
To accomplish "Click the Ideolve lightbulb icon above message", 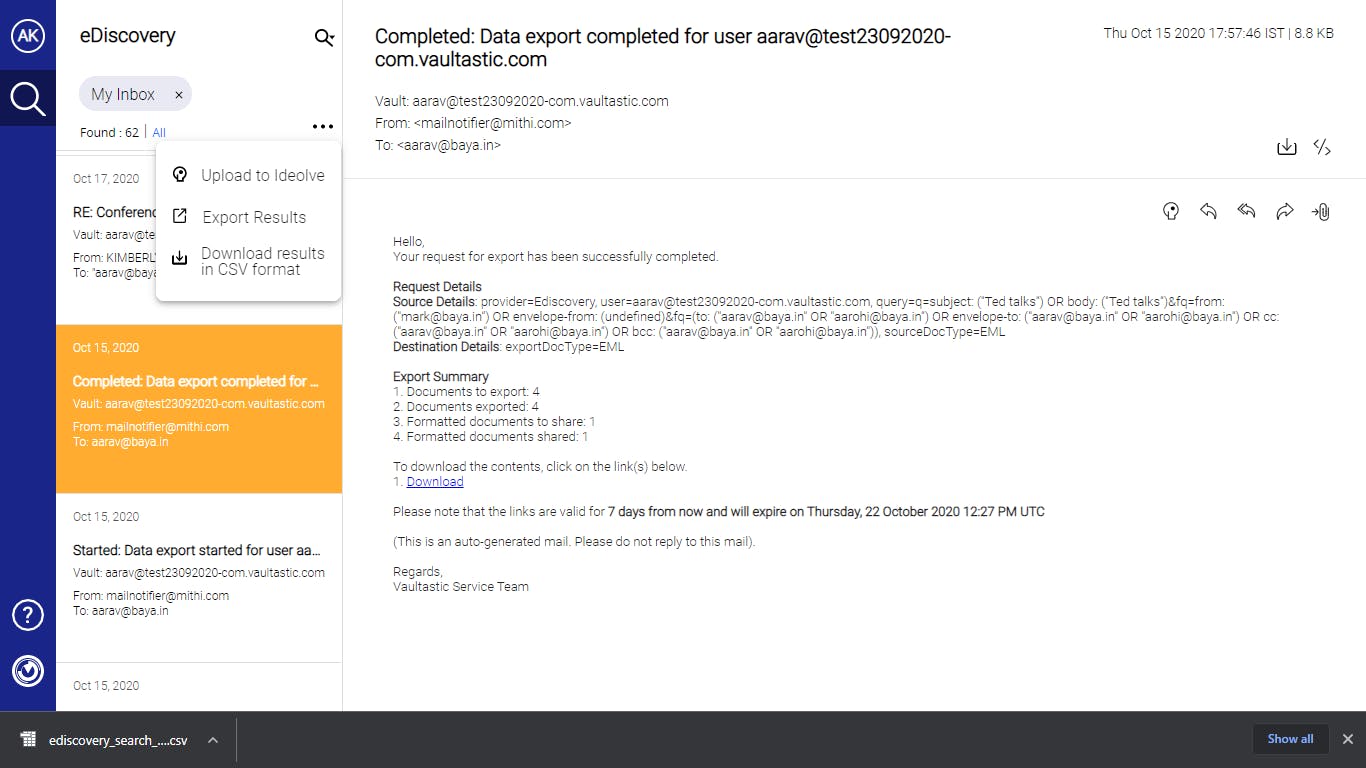I will point(1171,211).
